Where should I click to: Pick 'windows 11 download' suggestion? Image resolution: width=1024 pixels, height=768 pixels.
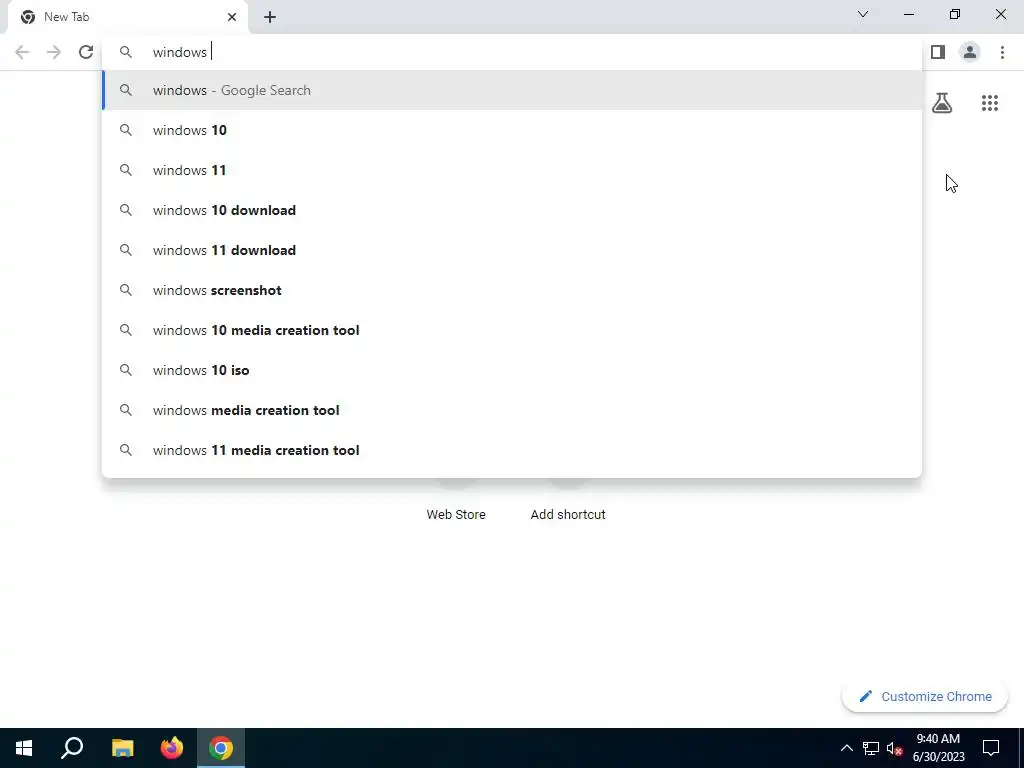point(512,250)
